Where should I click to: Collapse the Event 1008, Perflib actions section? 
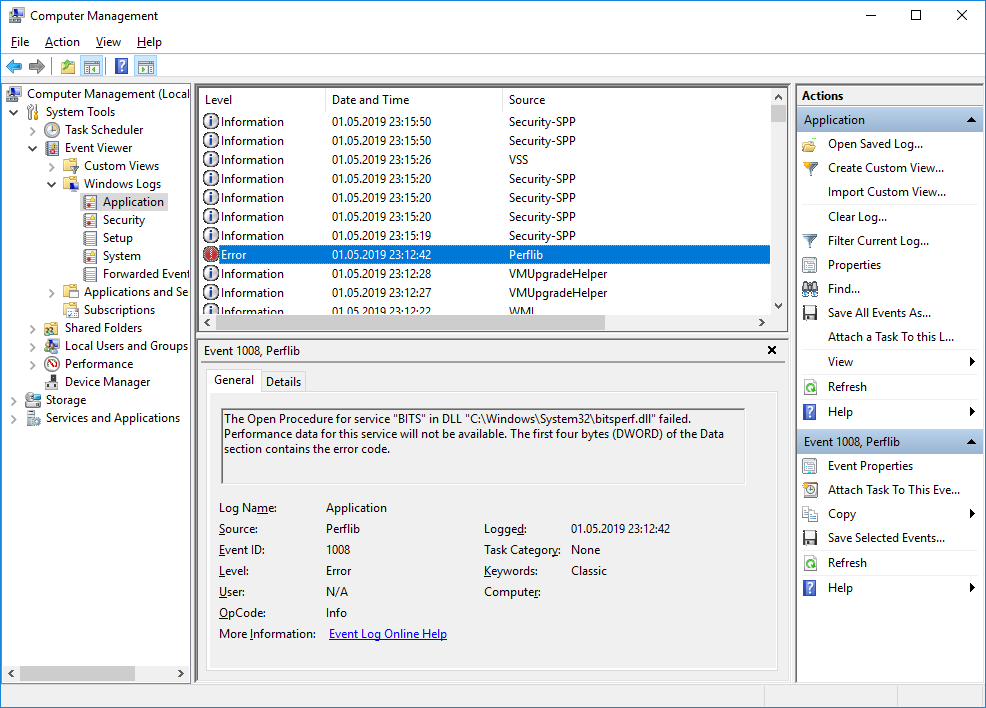971,442
